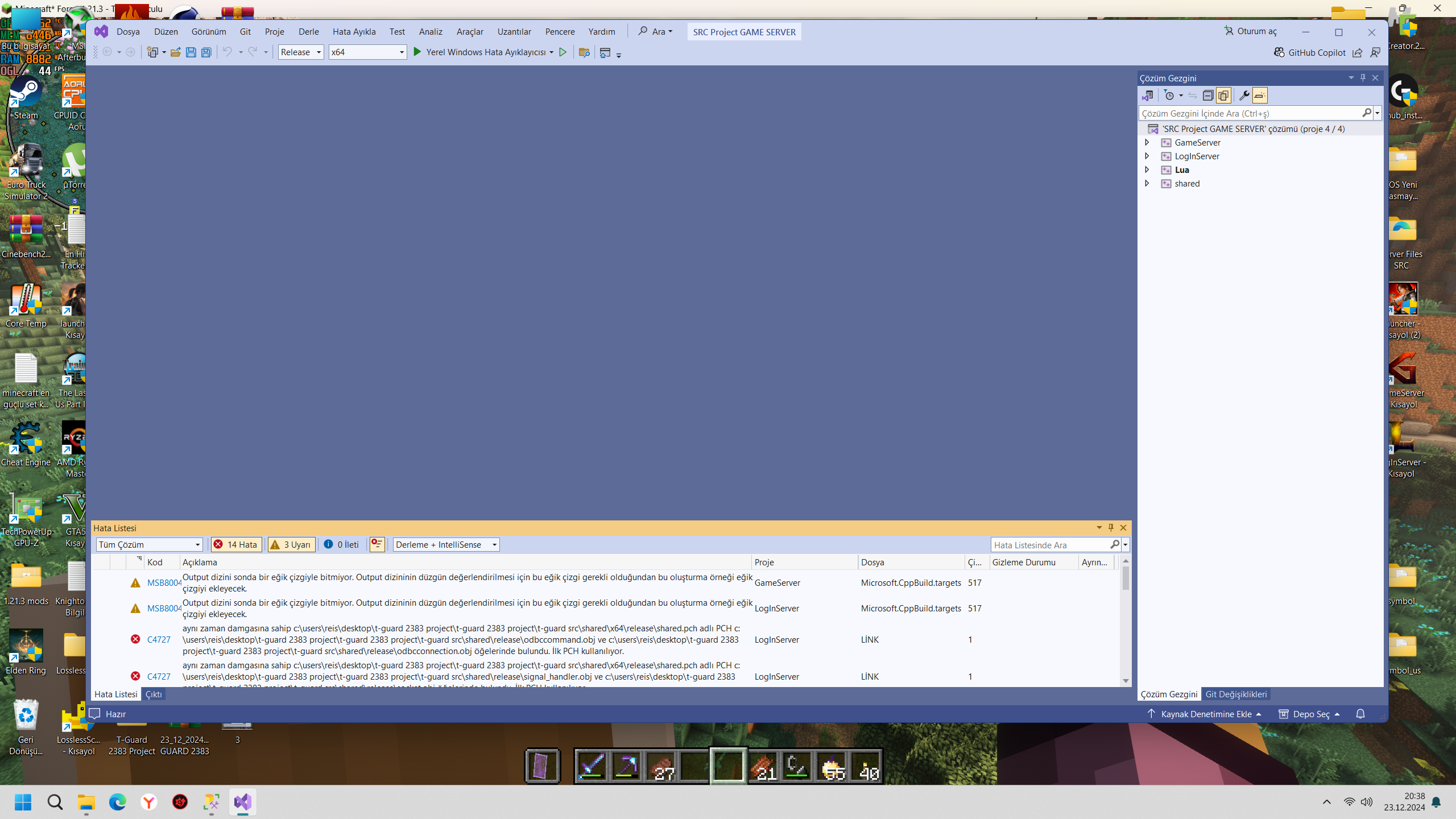Expand Lua project node

(x=1147, y=169)
